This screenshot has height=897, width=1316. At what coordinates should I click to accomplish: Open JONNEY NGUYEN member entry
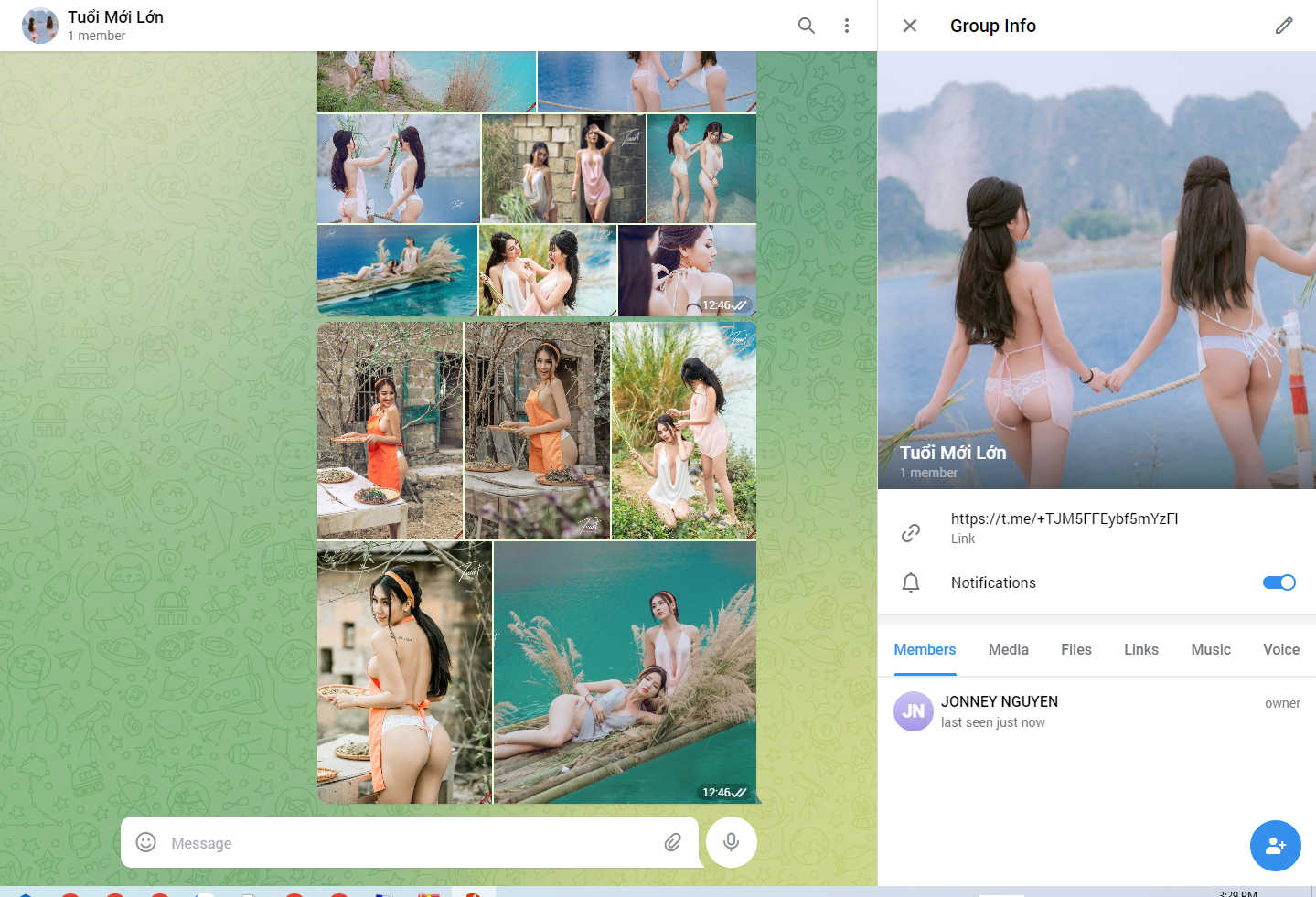point(999,711)
